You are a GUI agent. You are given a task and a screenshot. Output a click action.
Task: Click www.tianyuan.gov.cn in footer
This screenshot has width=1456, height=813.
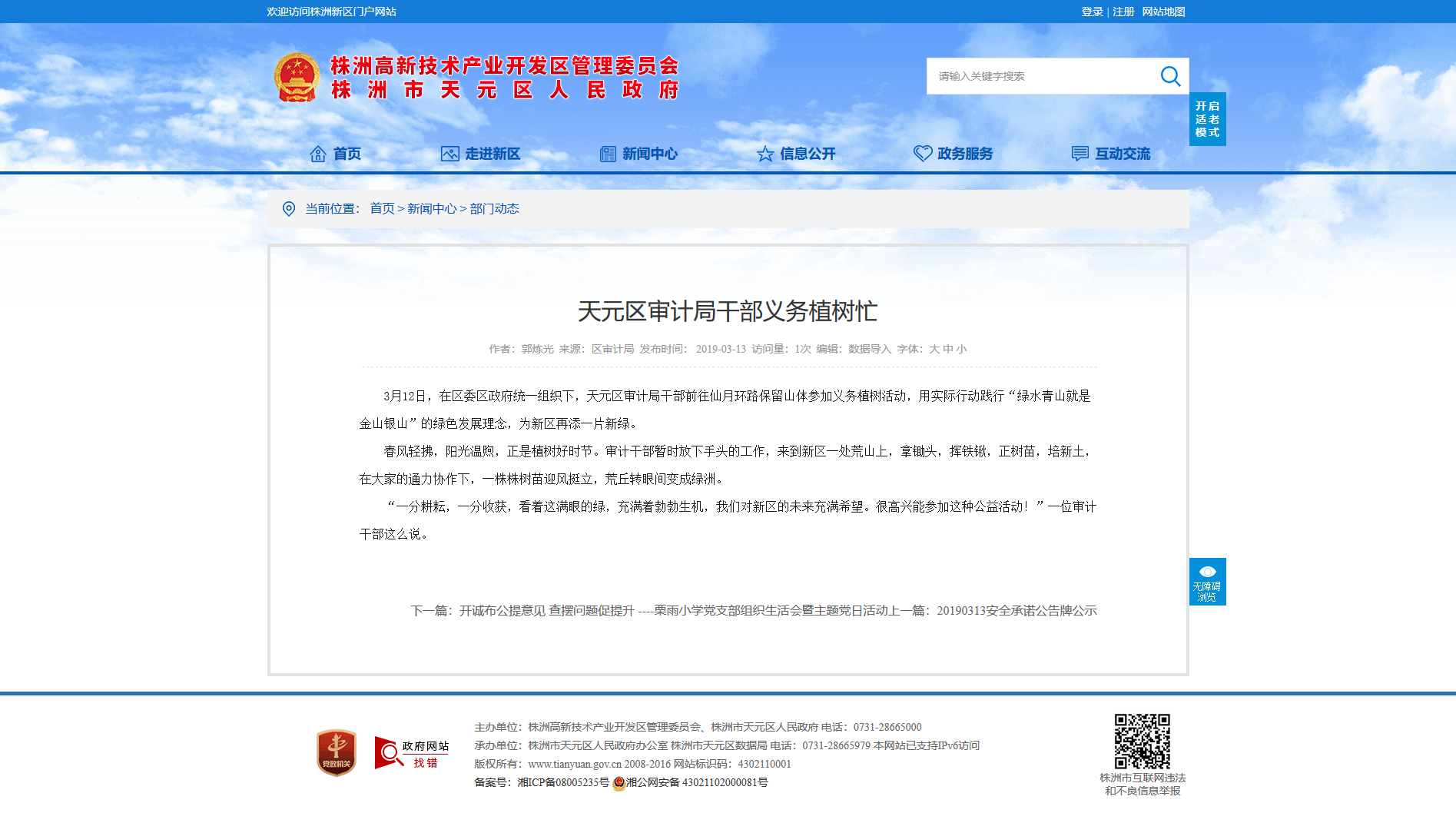[x=575, y=765]
